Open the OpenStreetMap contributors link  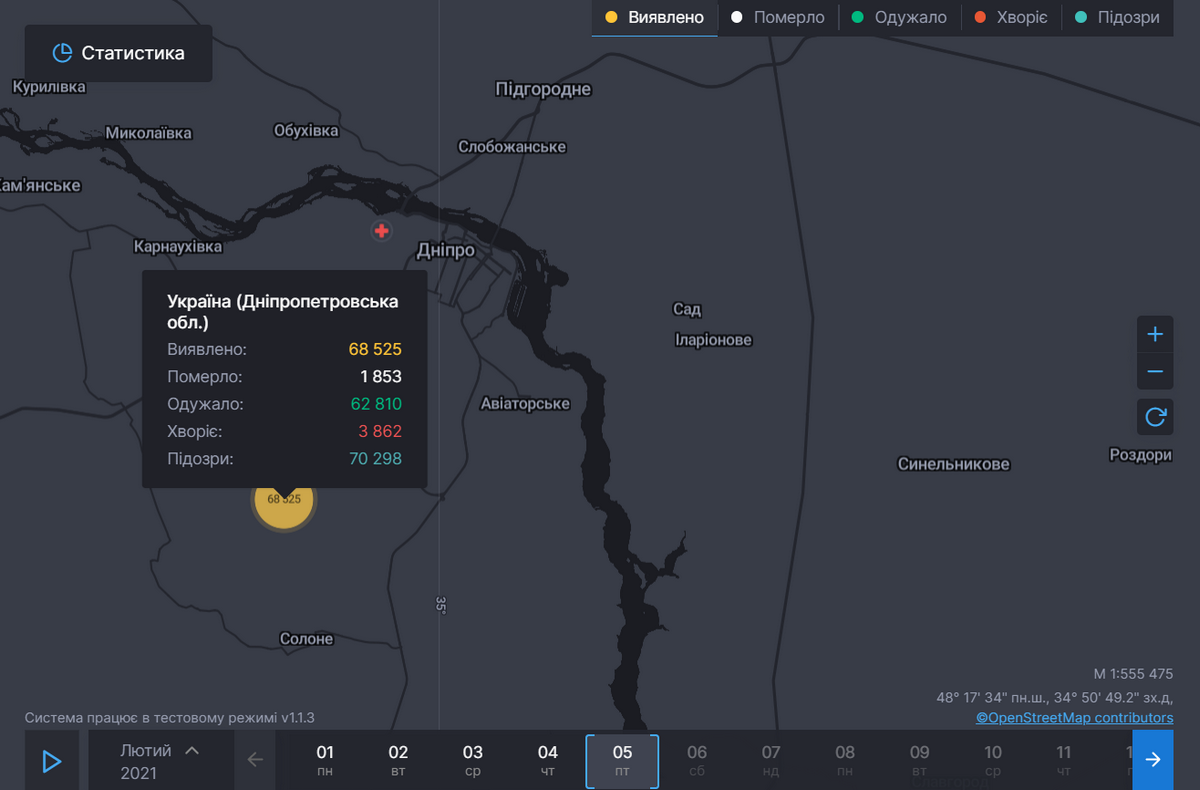pyautogui.click(x=1074, y=717)
